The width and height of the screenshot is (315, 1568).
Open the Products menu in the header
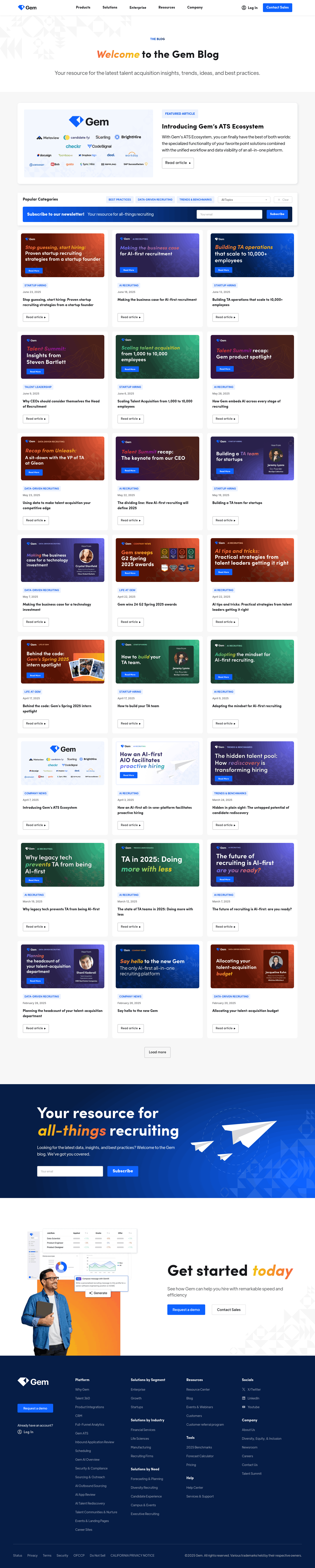coord(83,7)
